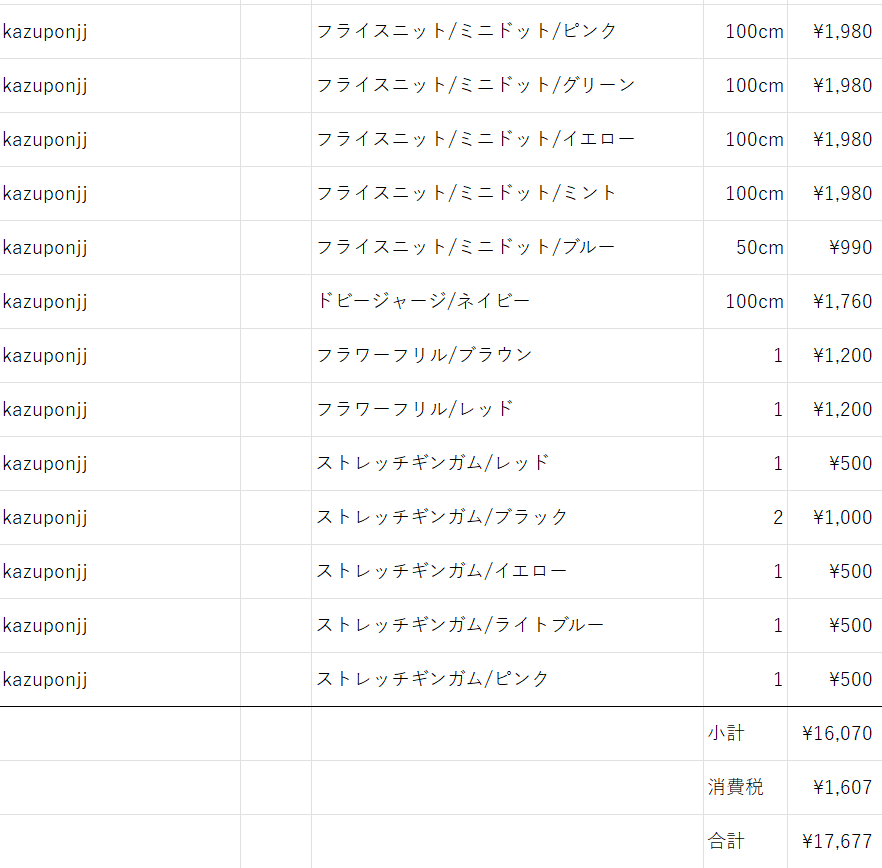Select the ドビージャージ/ネイビー product cell
The image size is (882, 868).
(507, 302)
